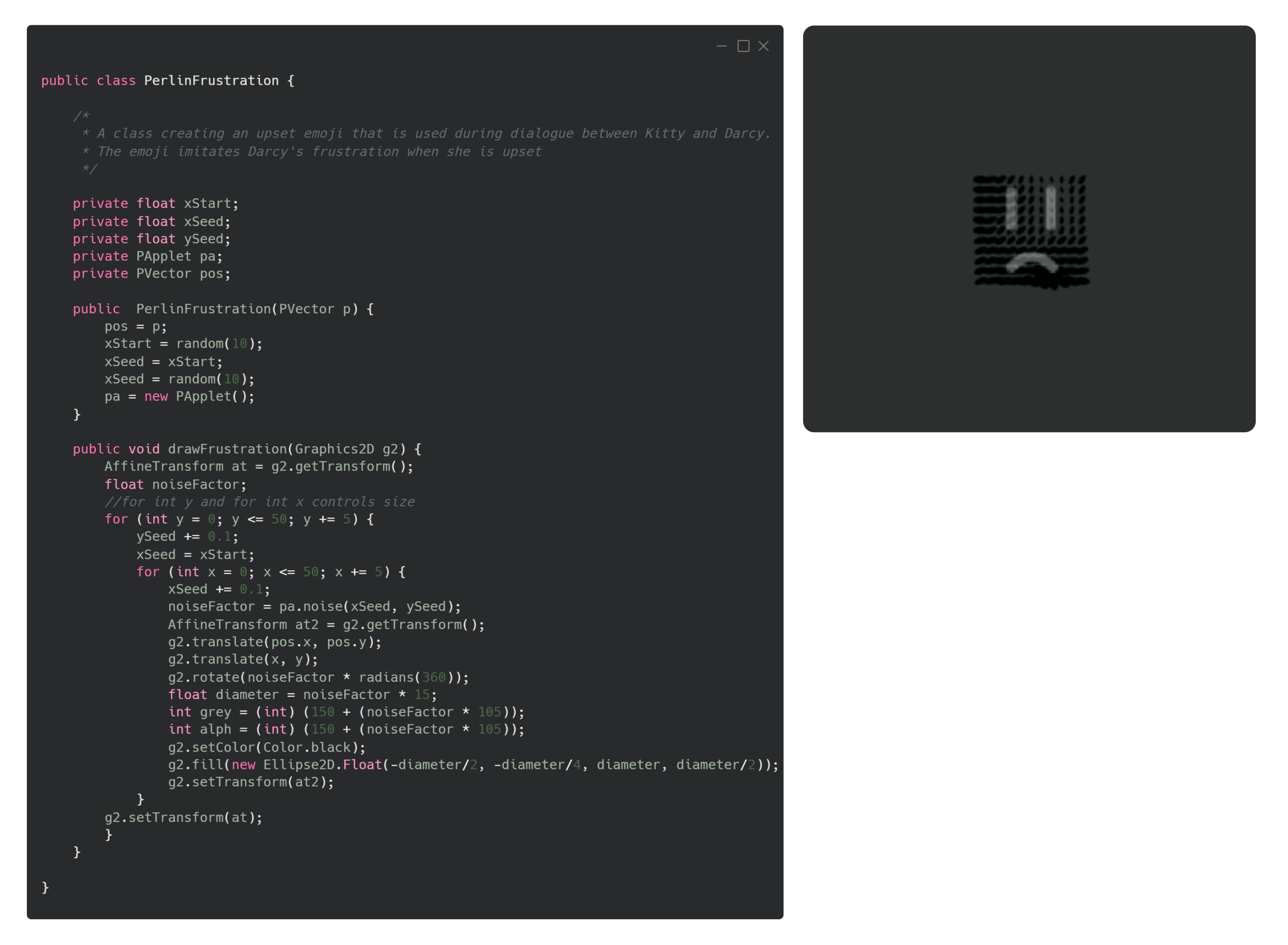This screenshot has width=1288, height=945.
Task: Click the g2.rotate line with radians(360)
Action: 318,677
